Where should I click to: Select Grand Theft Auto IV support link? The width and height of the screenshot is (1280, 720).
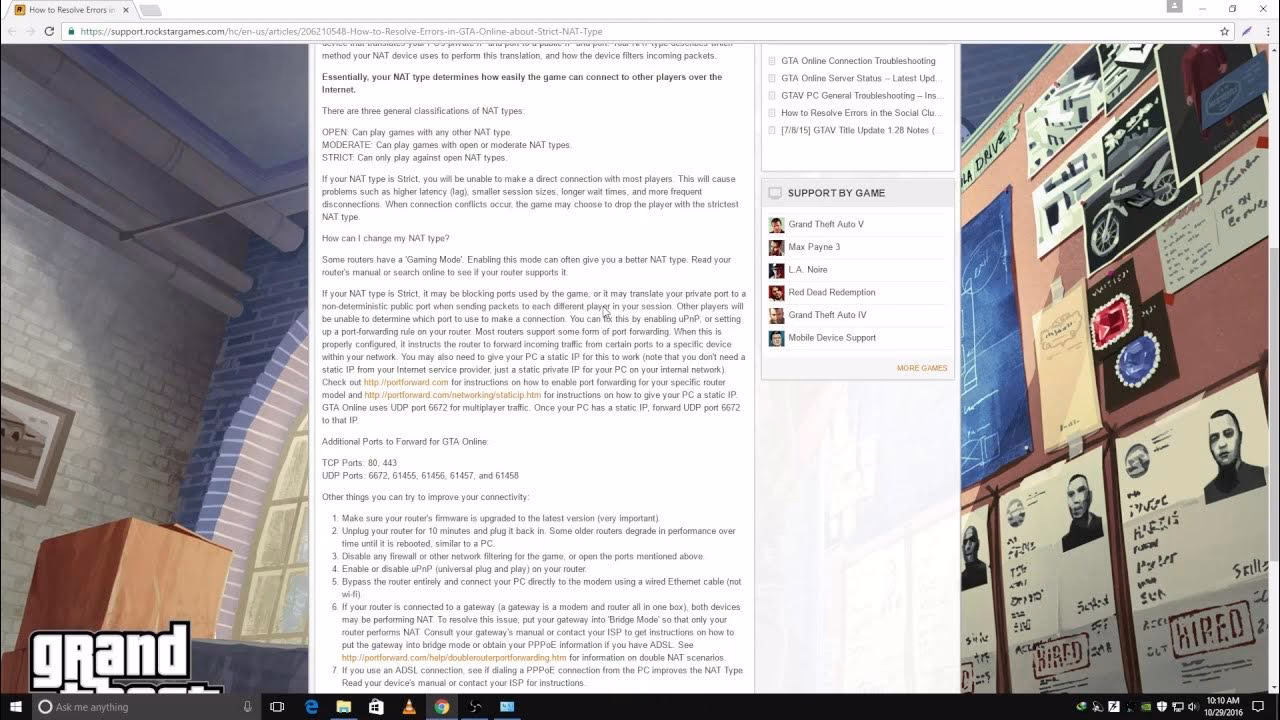[x=827, y=315]
